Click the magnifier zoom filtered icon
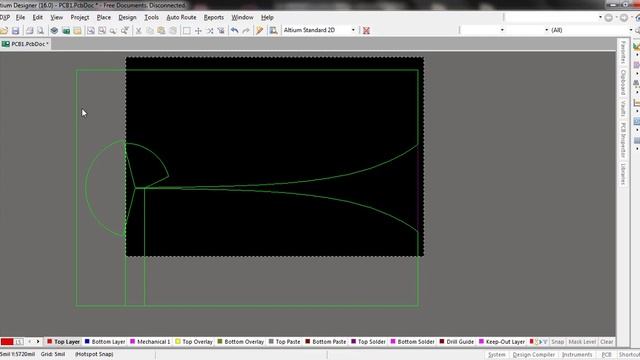 click(113, 31)
